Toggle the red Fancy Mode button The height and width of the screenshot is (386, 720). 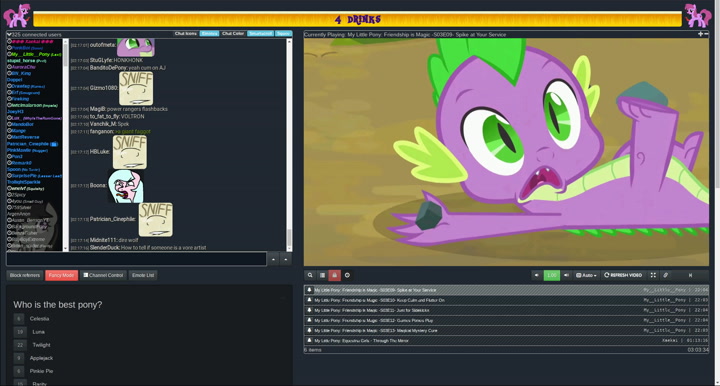(x=62, y=275)
